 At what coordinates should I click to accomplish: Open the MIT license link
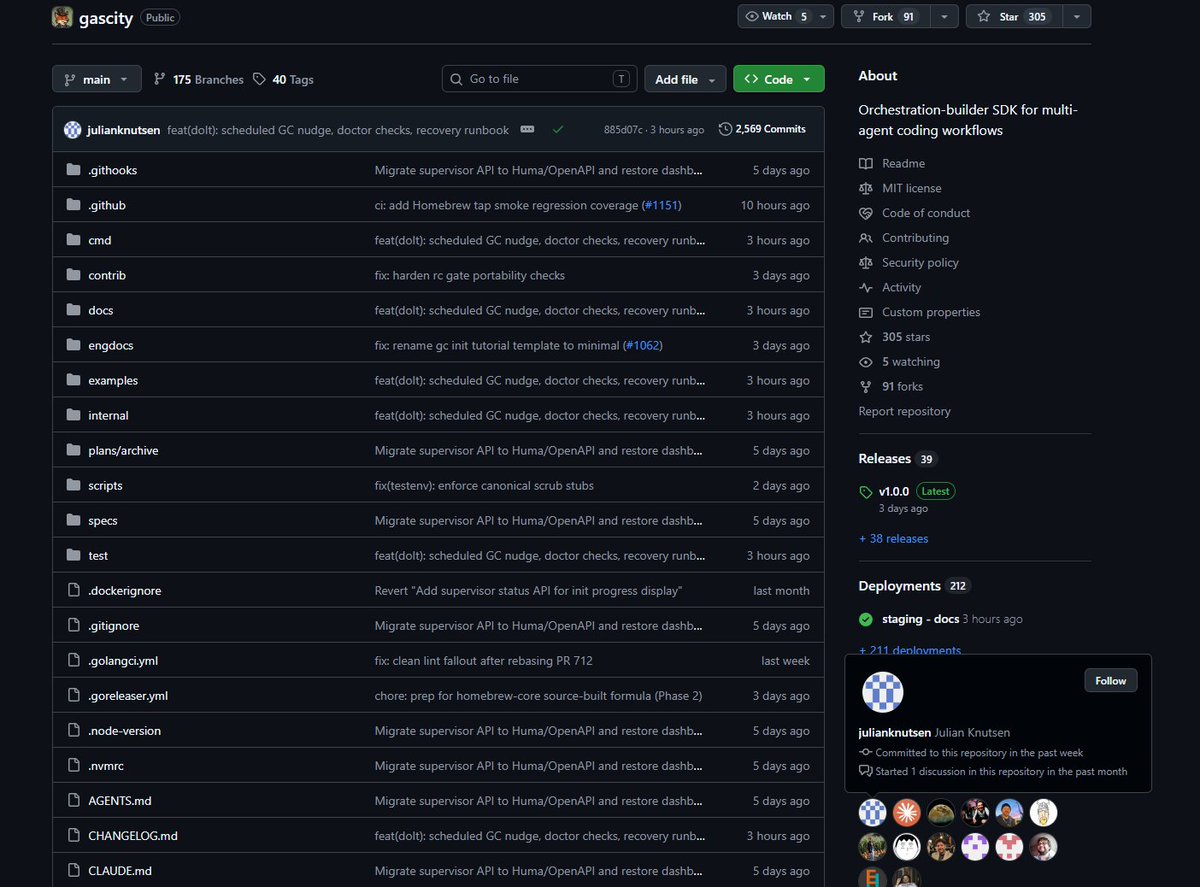point(900,188)
